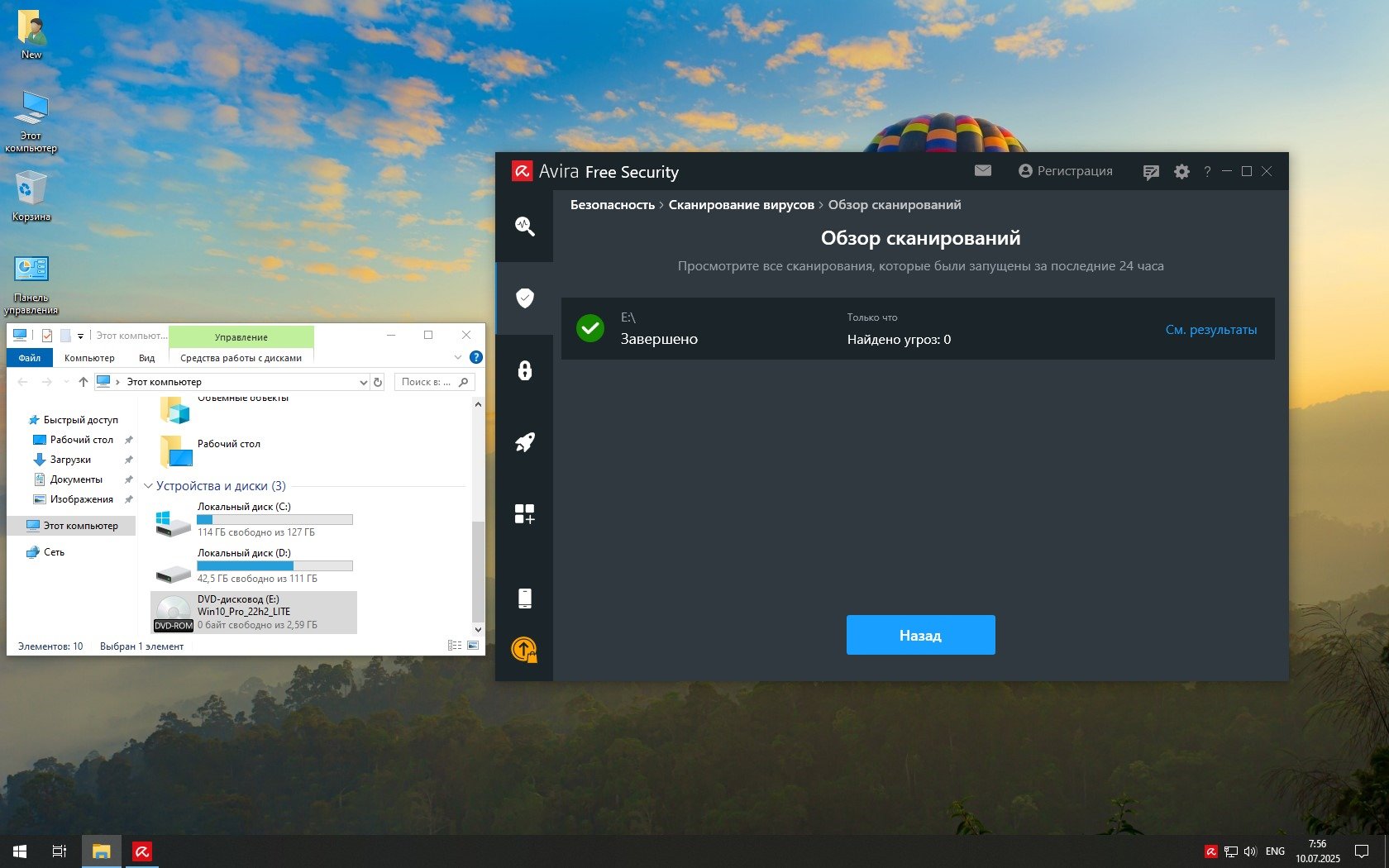Click the Avira logo in title bar
Viewport: 1389px width, 868px height.
click(522, 171)
